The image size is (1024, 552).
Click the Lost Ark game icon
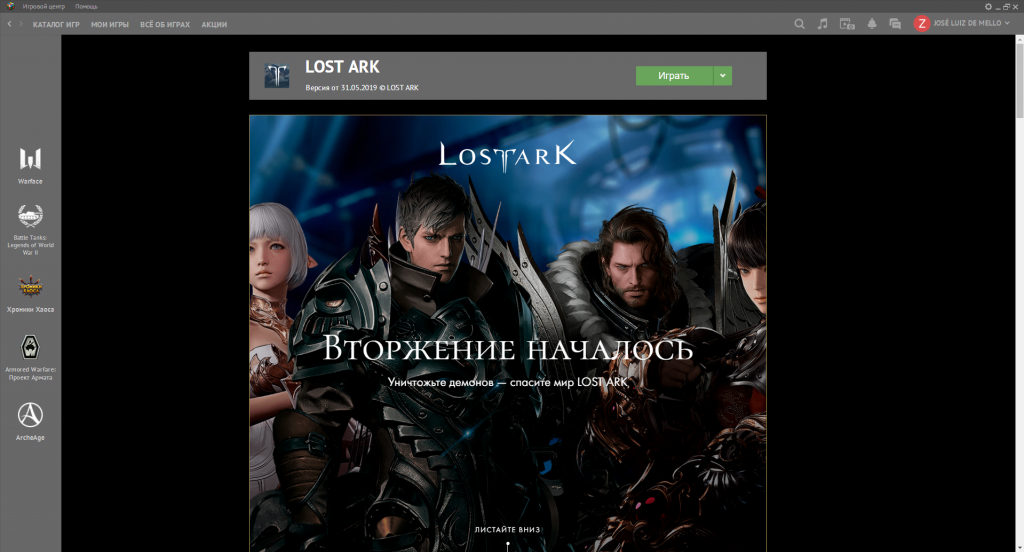point(276,76)
